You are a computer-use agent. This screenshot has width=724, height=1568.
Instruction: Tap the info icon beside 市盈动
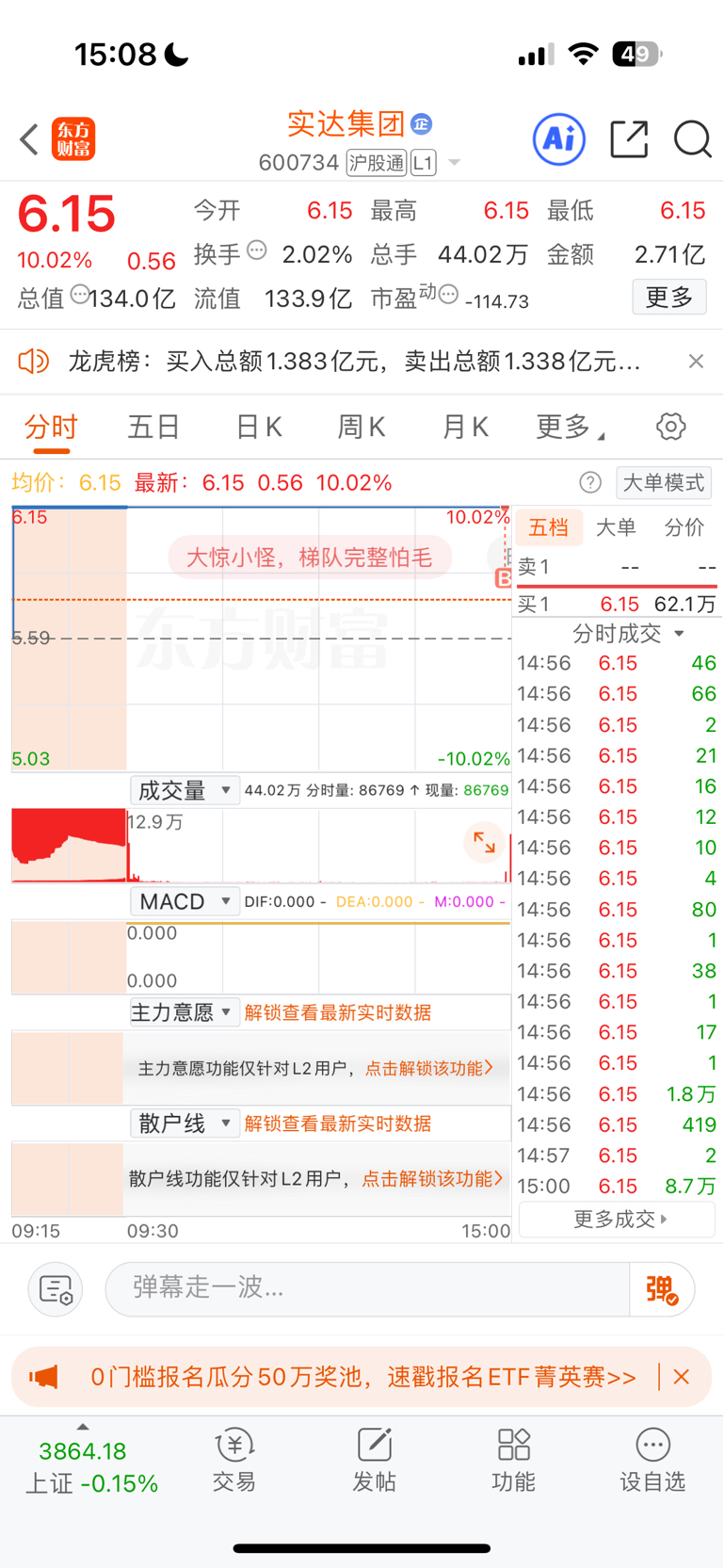click(x=449, y=295)
